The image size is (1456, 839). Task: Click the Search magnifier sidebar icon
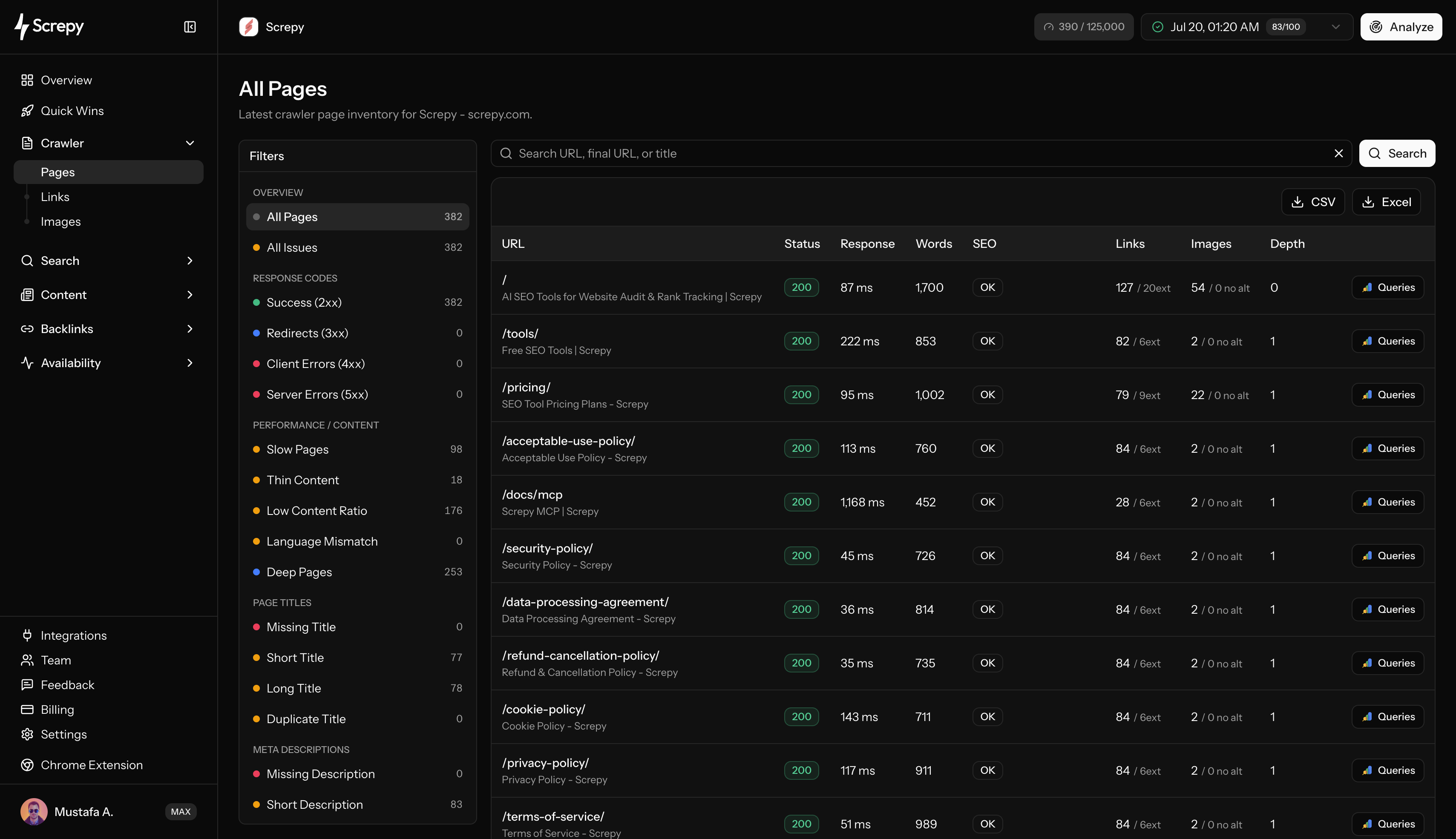point(27,261)
